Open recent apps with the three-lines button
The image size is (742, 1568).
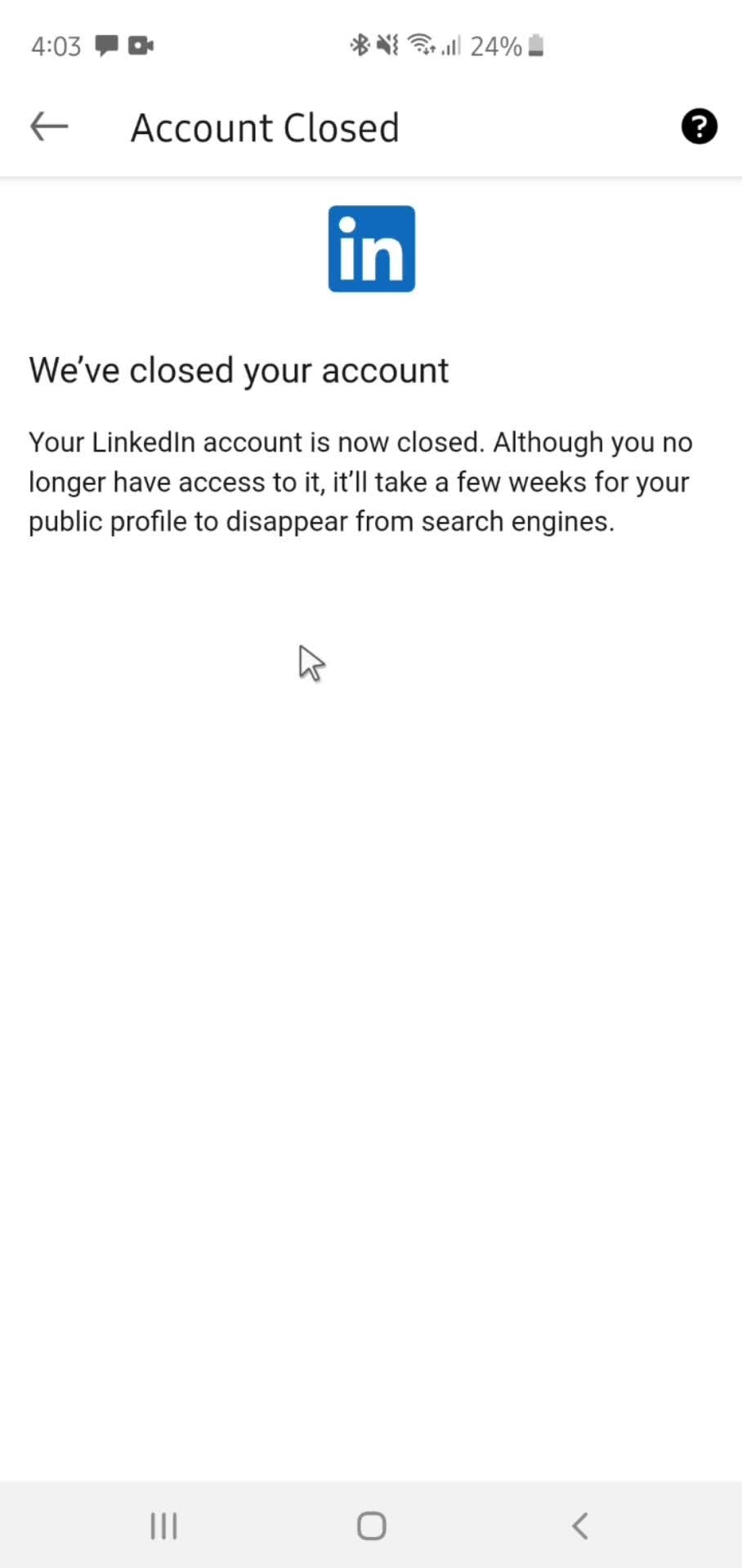pyautogui.click(x=163, y=1526)
